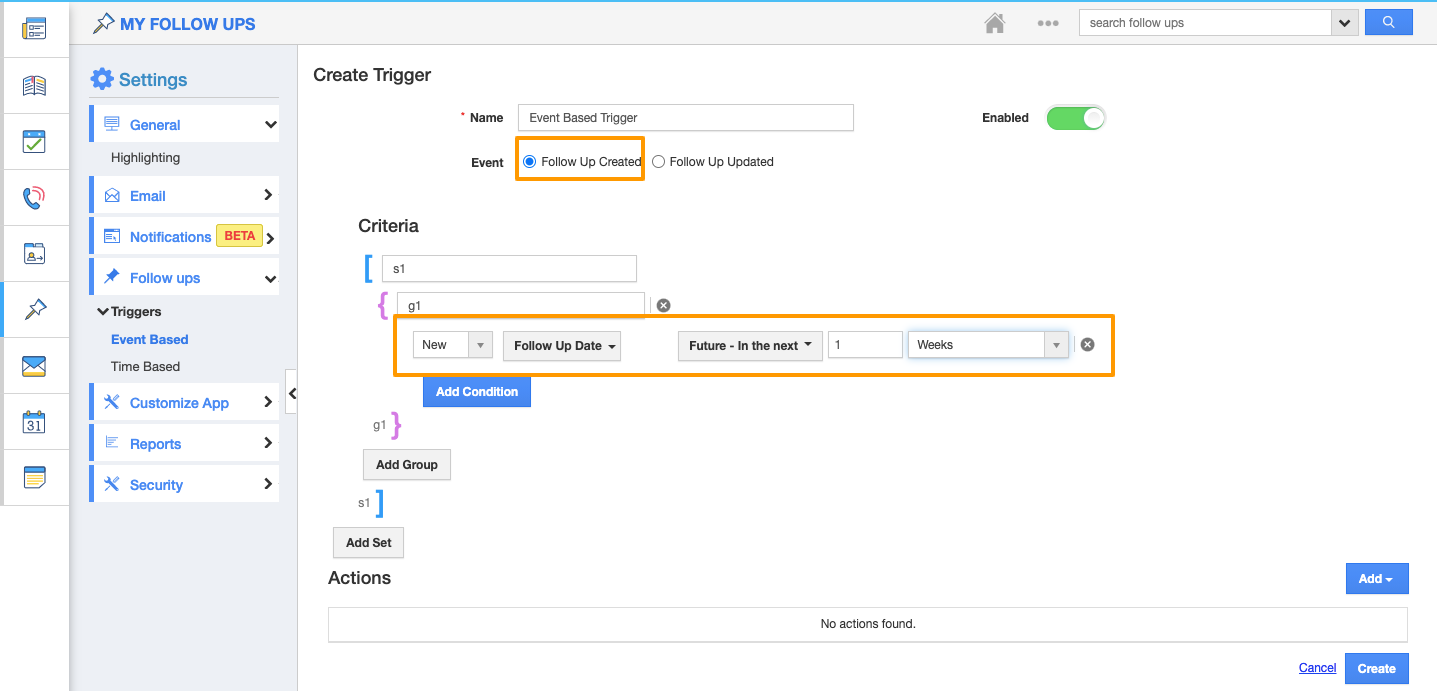Click the home icon in top bar
Image resolution: width=1437 pixels, height=691 pixels.
pos(995,23)
